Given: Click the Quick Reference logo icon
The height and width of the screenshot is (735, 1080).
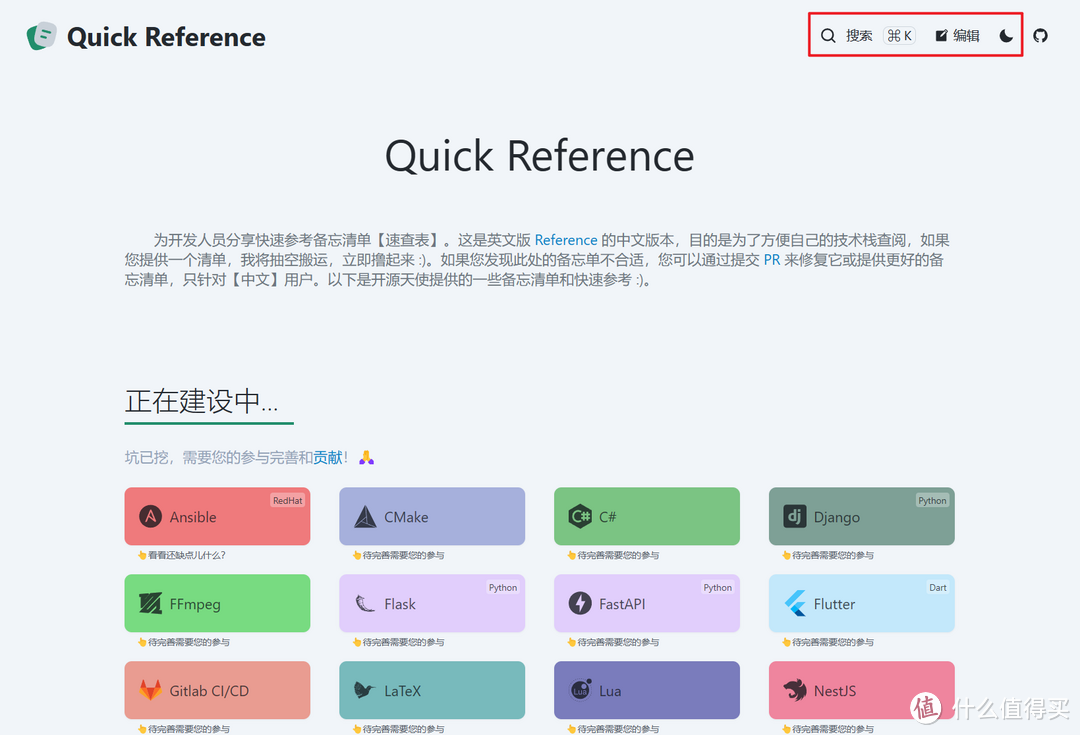Looking at the screenshot, I should (x=41, y=36).
